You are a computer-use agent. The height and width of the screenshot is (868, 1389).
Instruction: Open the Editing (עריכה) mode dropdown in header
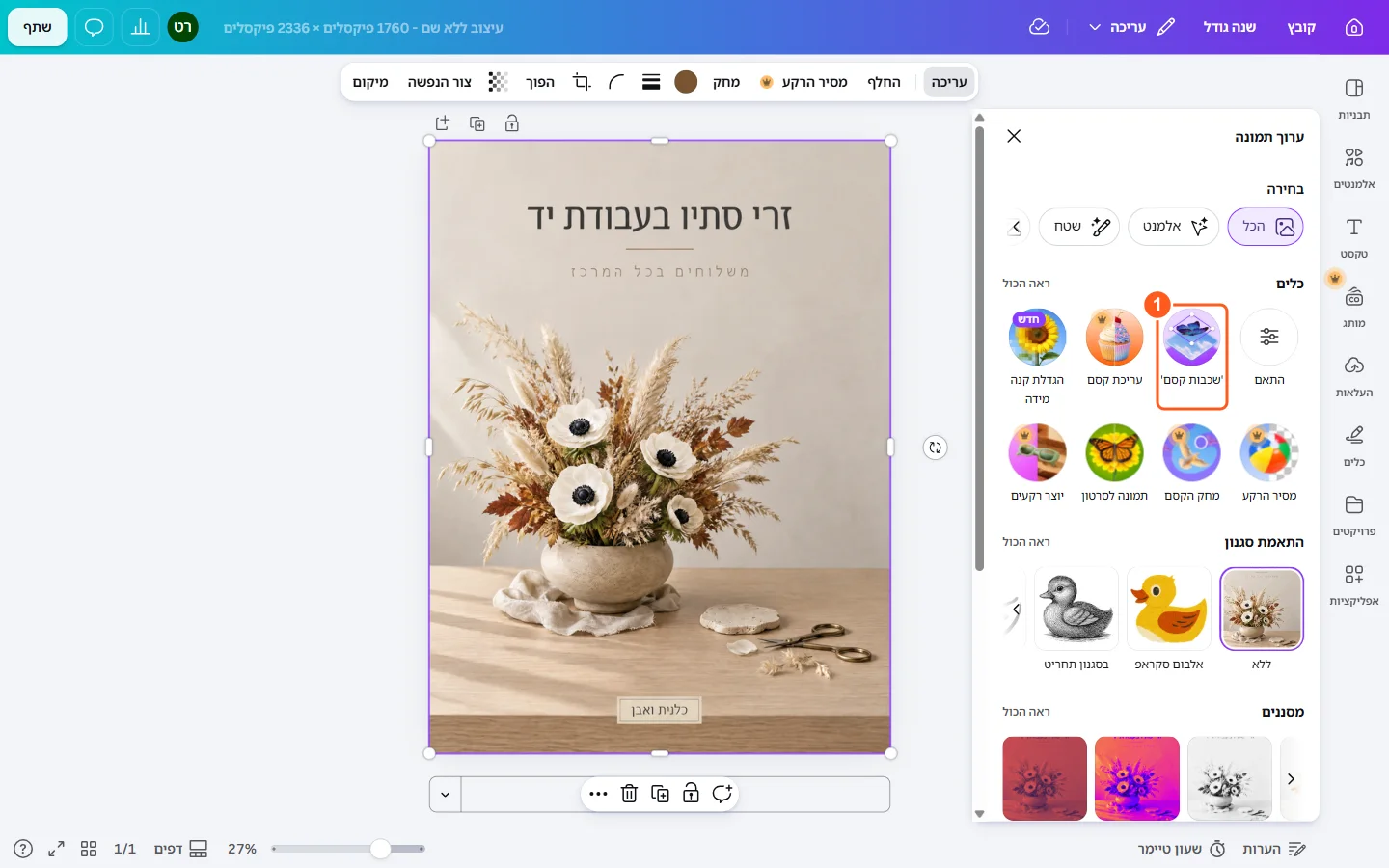[x=1131, y=27]
